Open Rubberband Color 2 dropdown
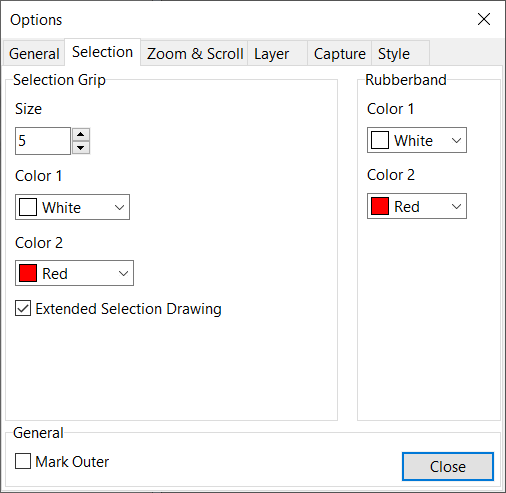506x493 pixels. point(417,206)
